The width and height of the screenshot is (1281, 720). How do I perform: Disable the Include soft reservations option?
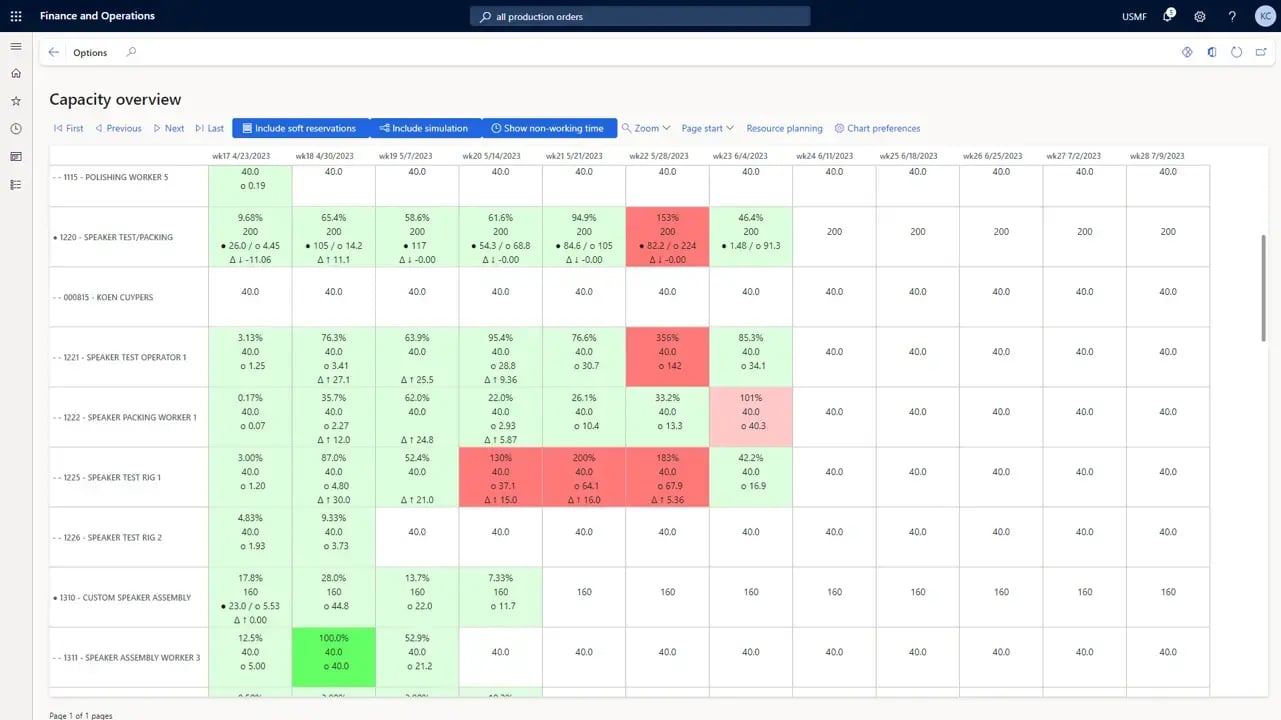coord(299,128)
